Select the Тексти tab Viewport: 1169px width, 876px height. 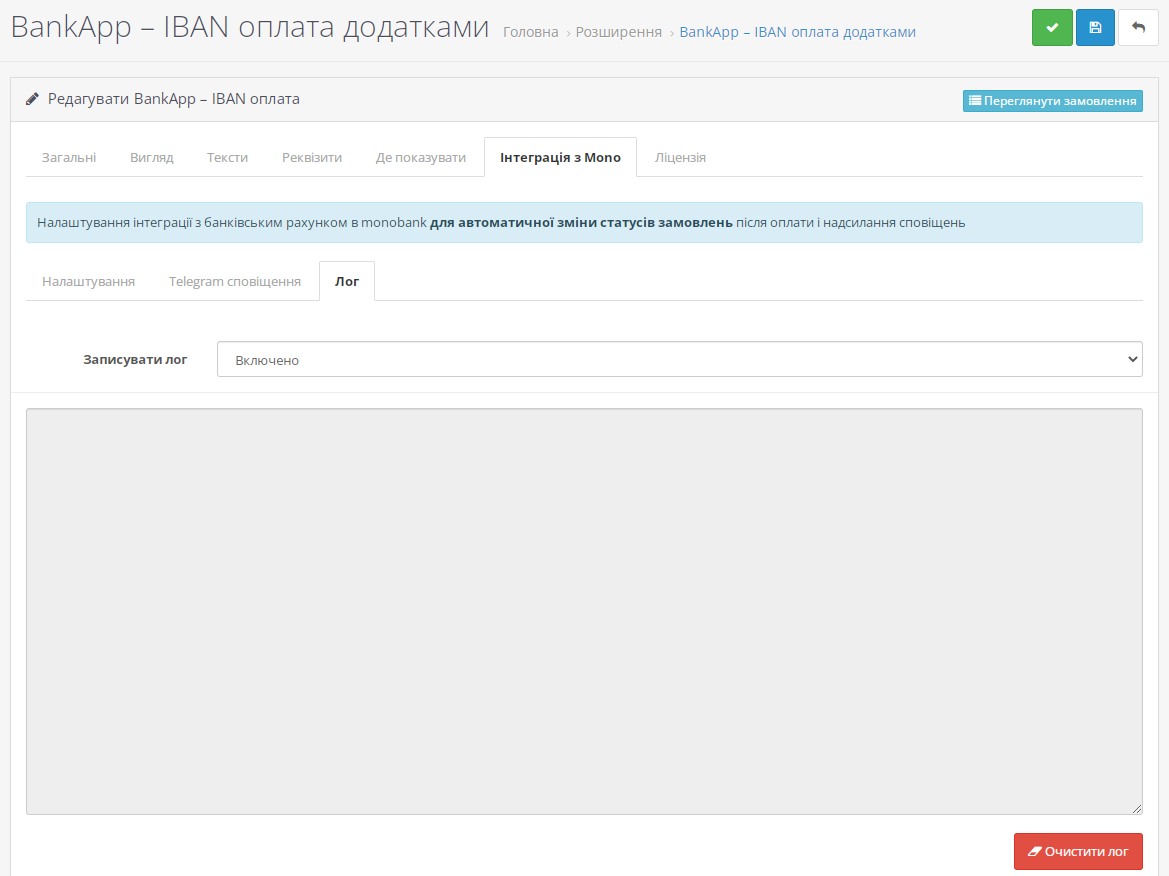click(x=227, y=157)
